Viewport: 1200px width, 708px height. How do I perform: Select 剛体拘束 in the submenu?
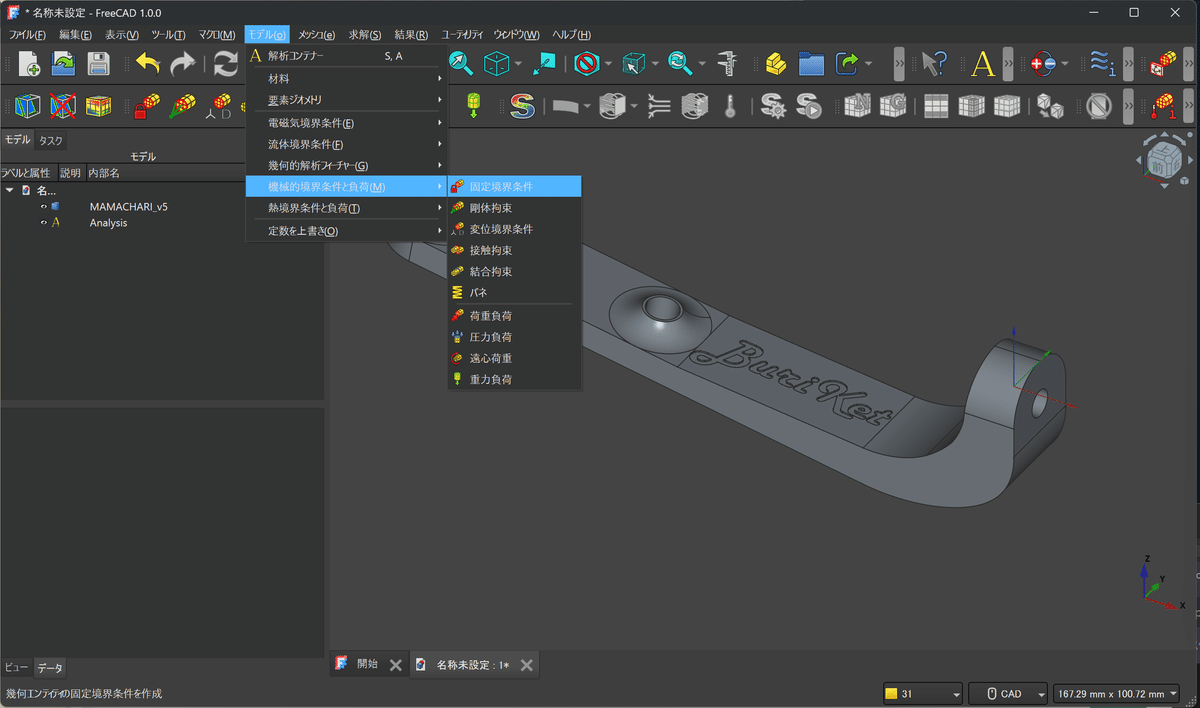pyautogui.click(x=514, y=208)
